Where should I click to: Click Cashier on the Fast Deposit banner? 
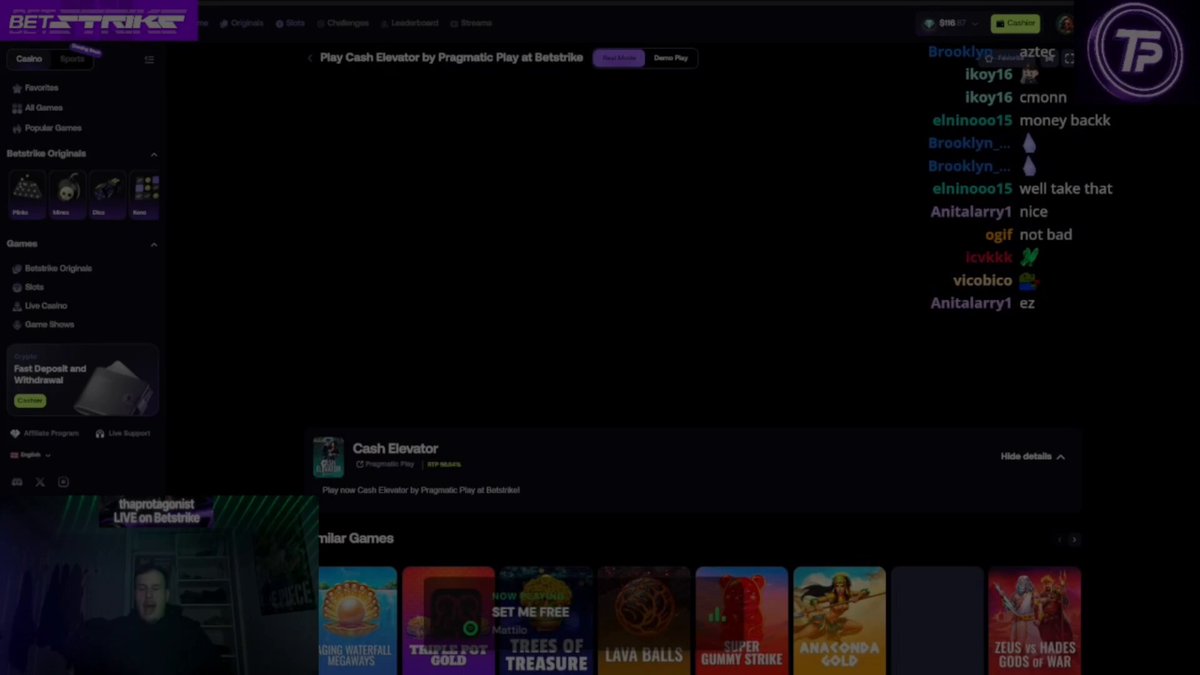click(30, 400)
